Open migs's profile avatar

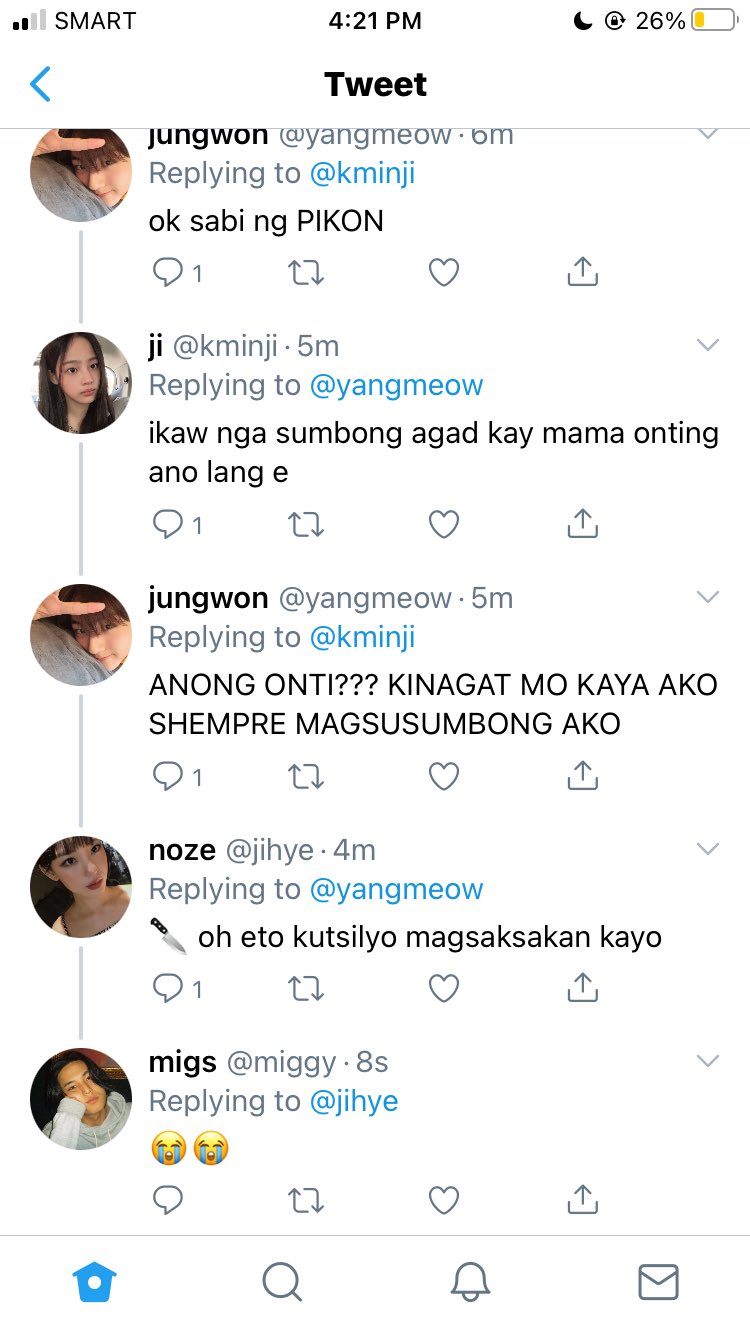pos(81,1099)
